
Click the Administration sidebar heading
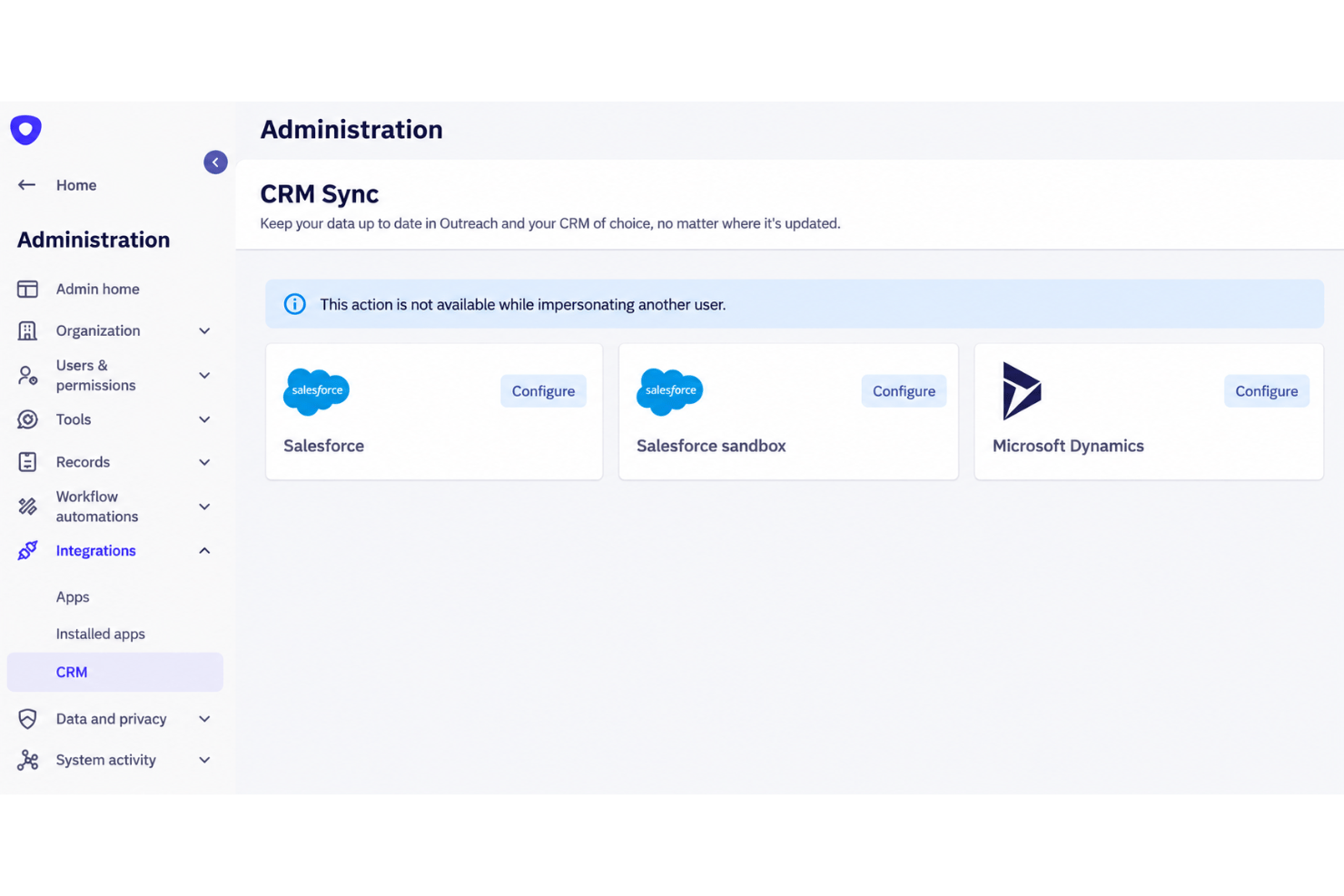pos(94,240)
